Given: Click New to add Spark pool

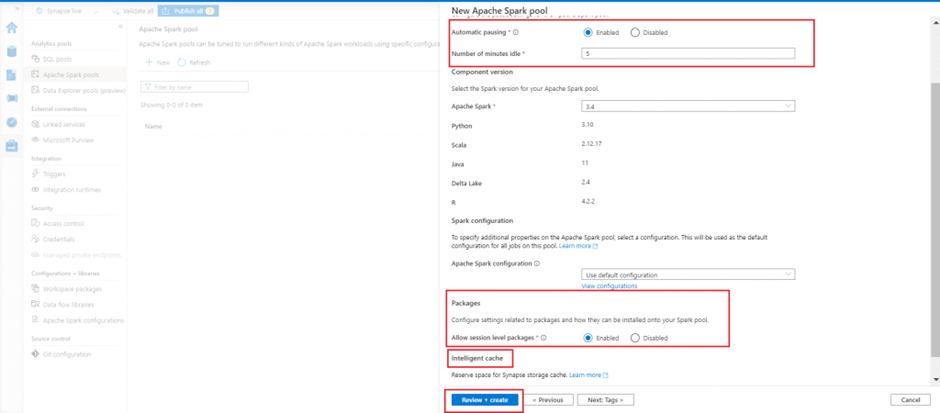Looking at the screenshot, I should (x=158, y=62).
